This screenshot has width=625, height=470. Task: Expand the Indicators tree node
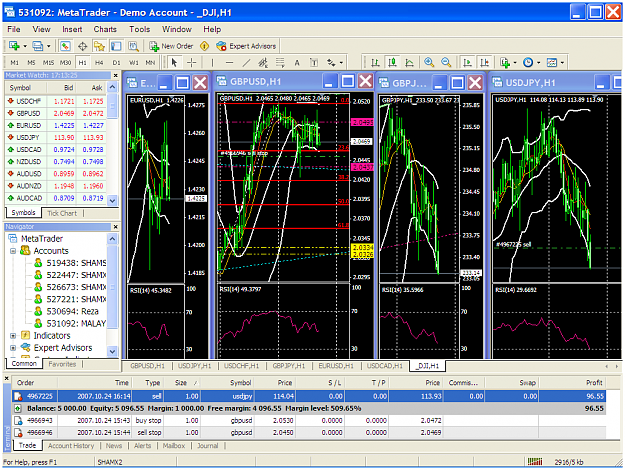point(13,336)
